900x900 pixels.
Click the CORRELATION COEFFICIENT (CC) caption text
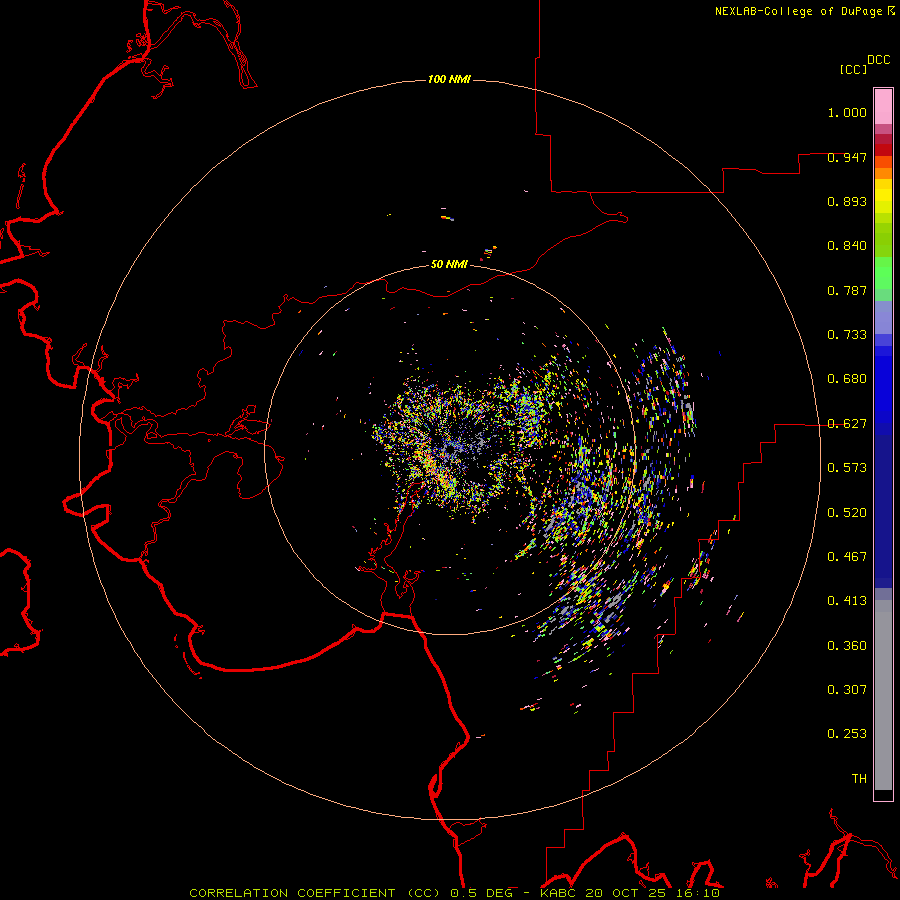316,893
